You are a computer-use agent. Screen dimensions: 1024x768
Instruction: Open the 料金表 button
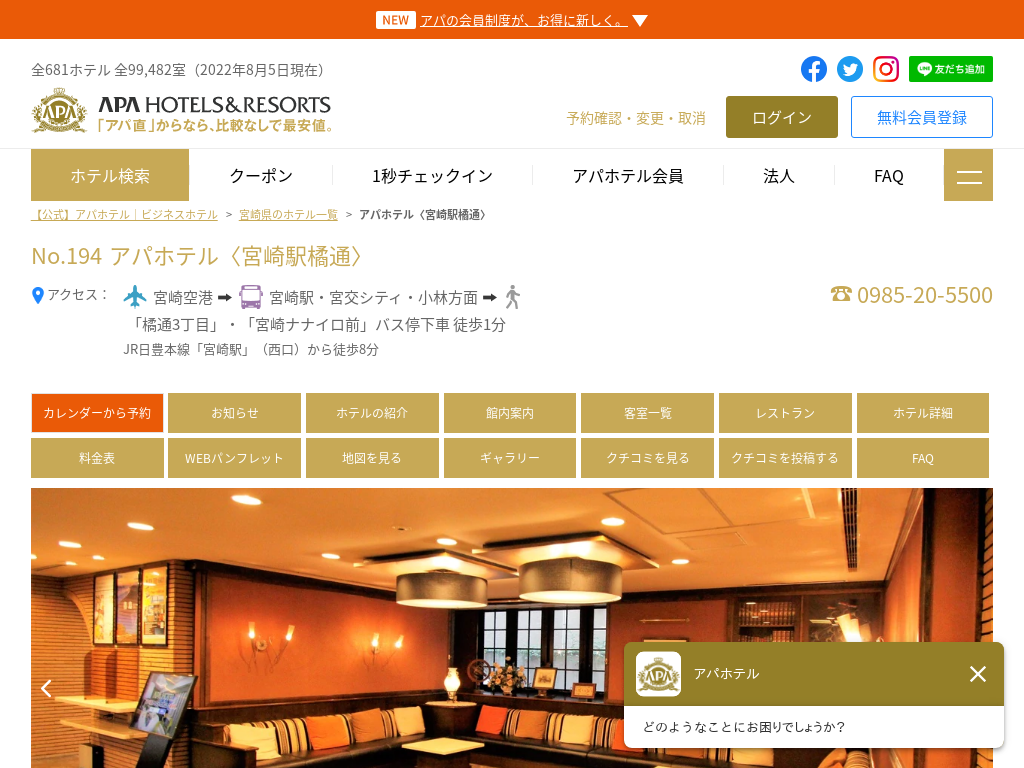click(97, 458)
